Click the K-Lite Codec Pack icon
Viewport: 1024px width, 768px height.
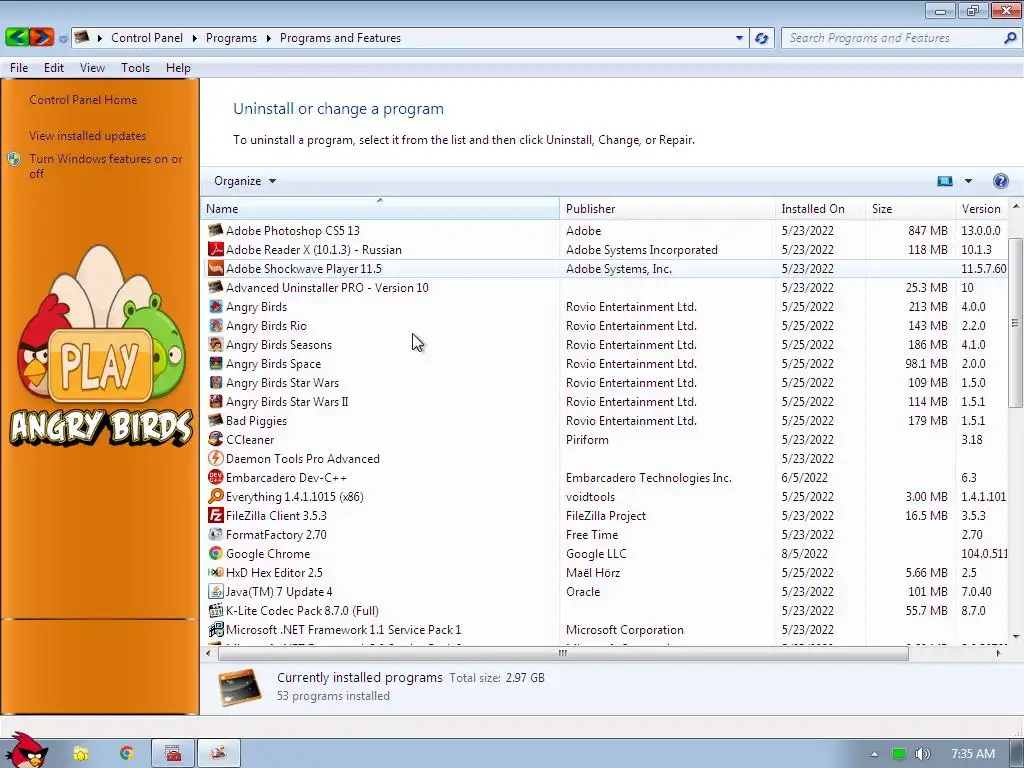point(216,611)
